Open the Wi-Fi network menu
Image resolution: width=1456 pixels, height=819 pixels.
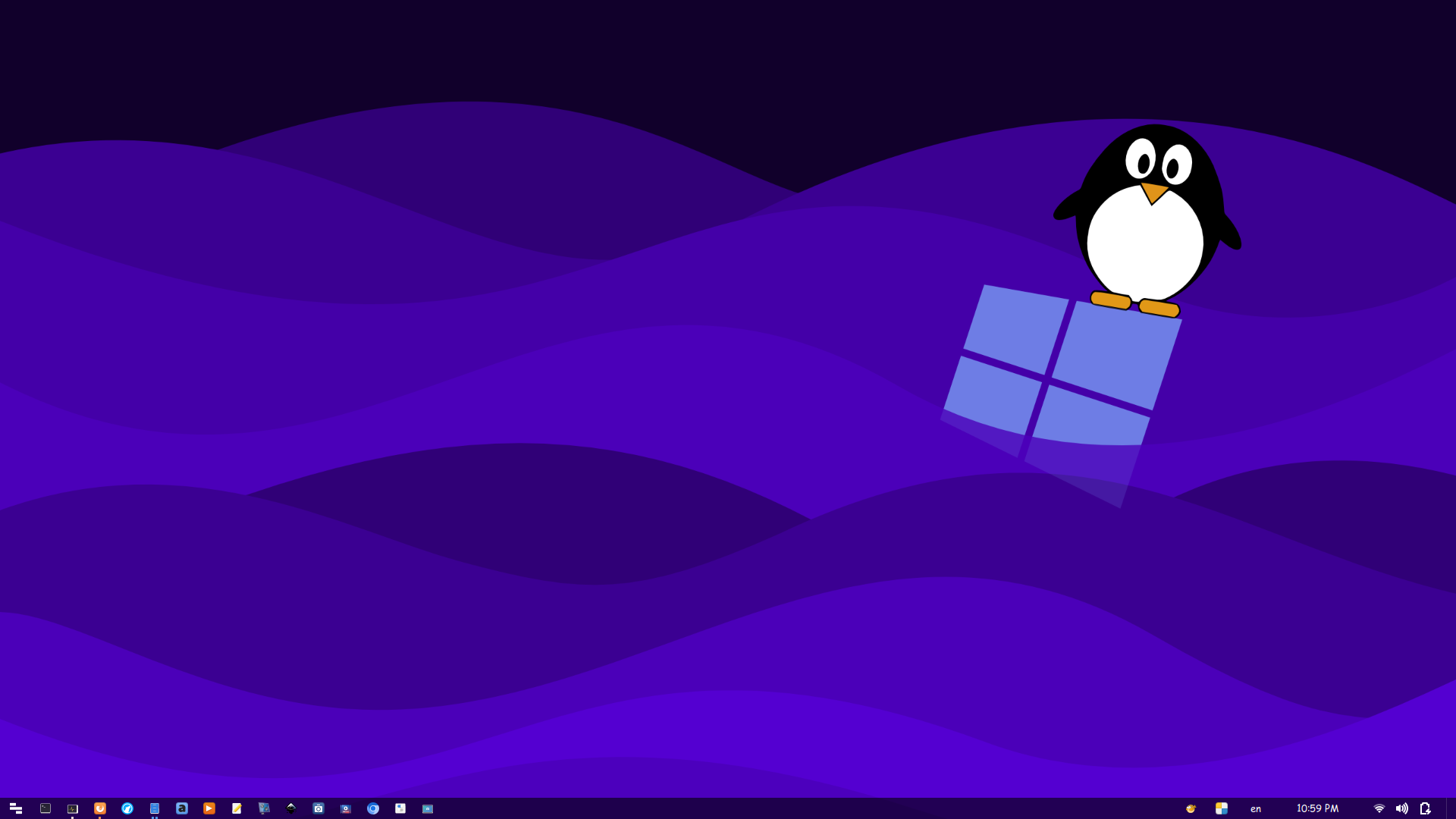pyautogui.click(x=1379, y=808)
